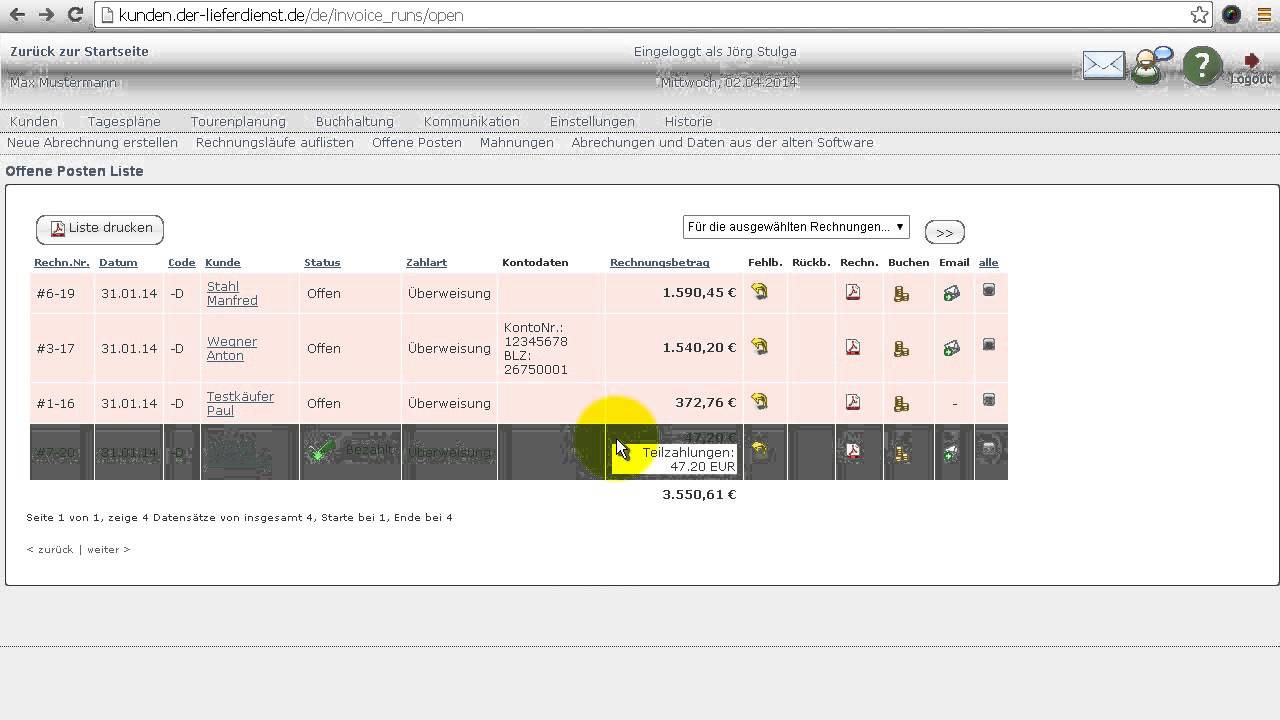The height and width of the screenshot is (720, 1280).
Task: Book payment coins icon for Testkäufer Paul
Action: coord(901,404)
